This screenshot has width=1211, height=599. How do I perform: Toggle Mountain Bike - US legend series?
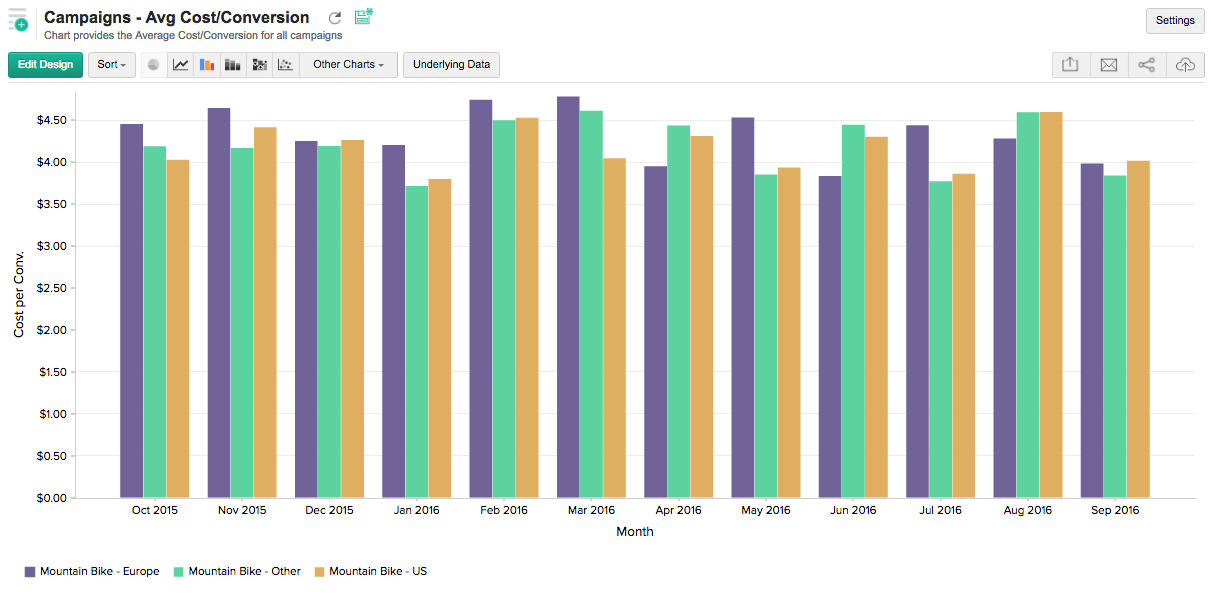(370, 572)
